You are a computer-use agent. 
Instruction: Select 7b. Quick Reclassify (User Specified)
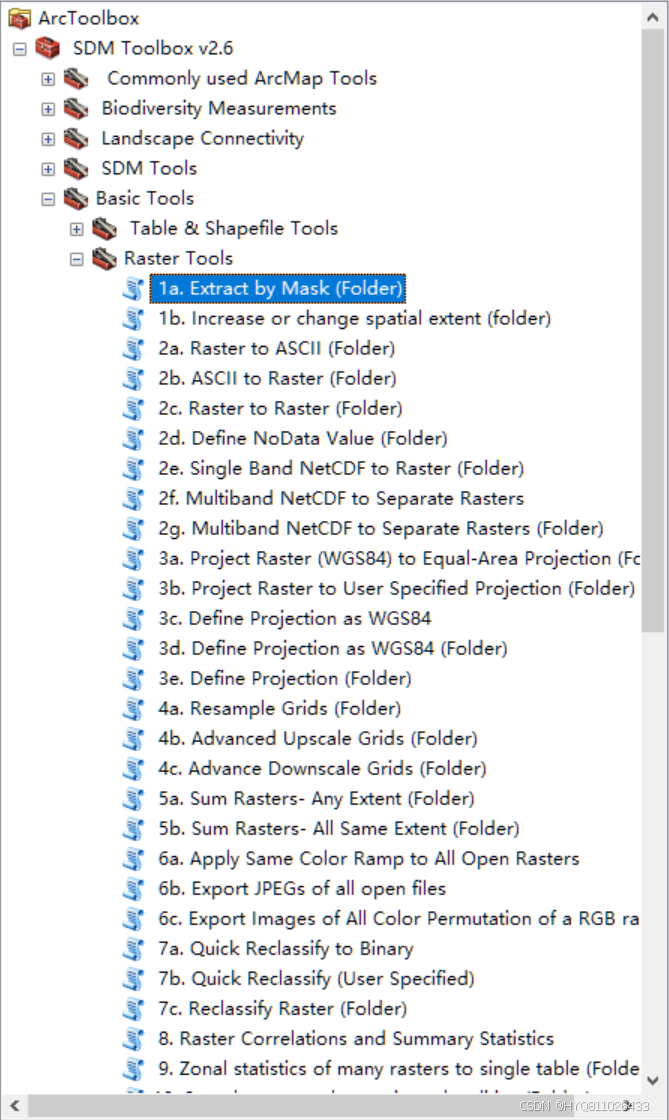[x=316, y=979]
